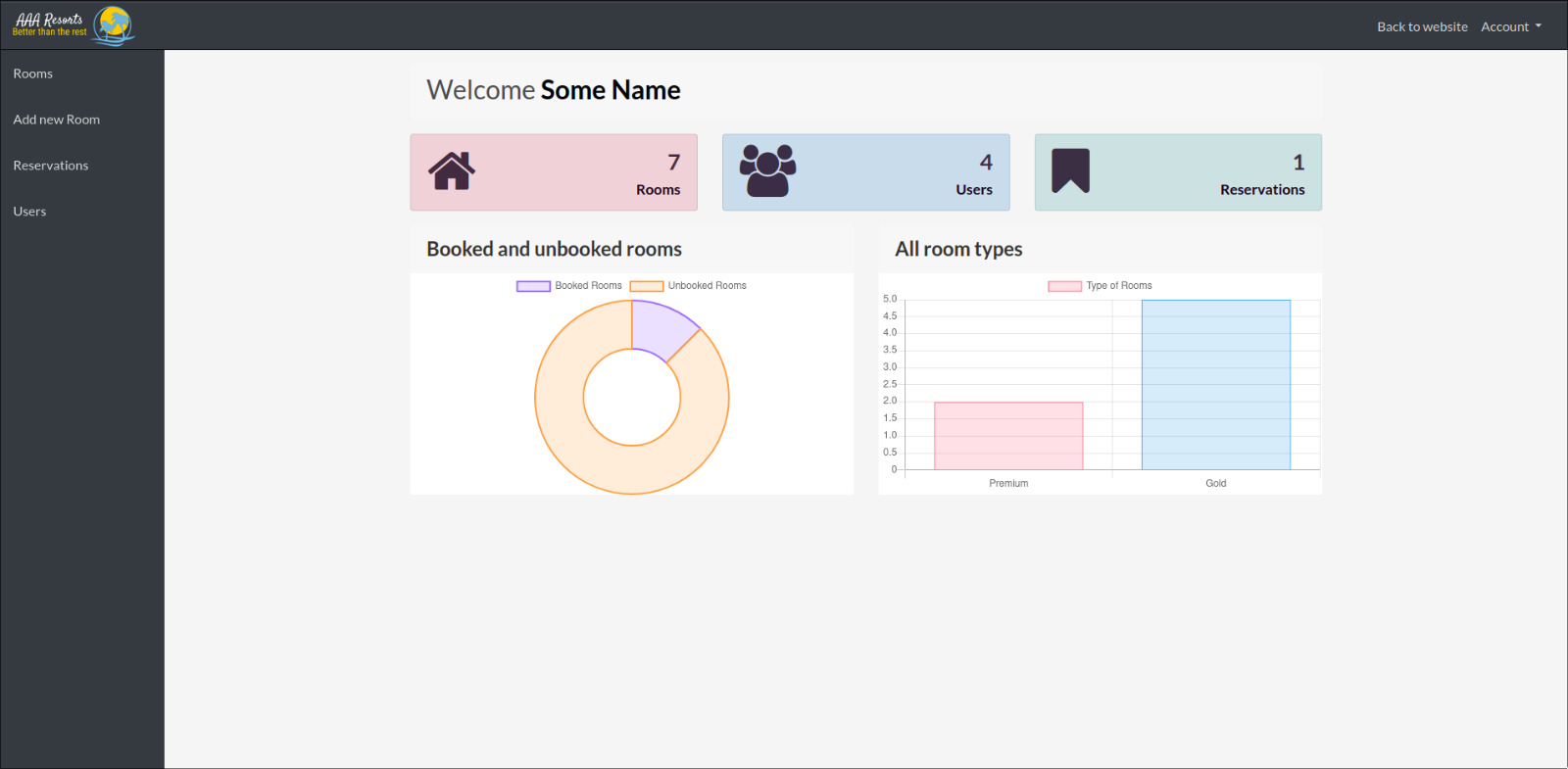The height and width of the screenshot is (769, 1568).
Task: Click the bookmark icon on Reservations card
Action: click(x=1070, y=171)
